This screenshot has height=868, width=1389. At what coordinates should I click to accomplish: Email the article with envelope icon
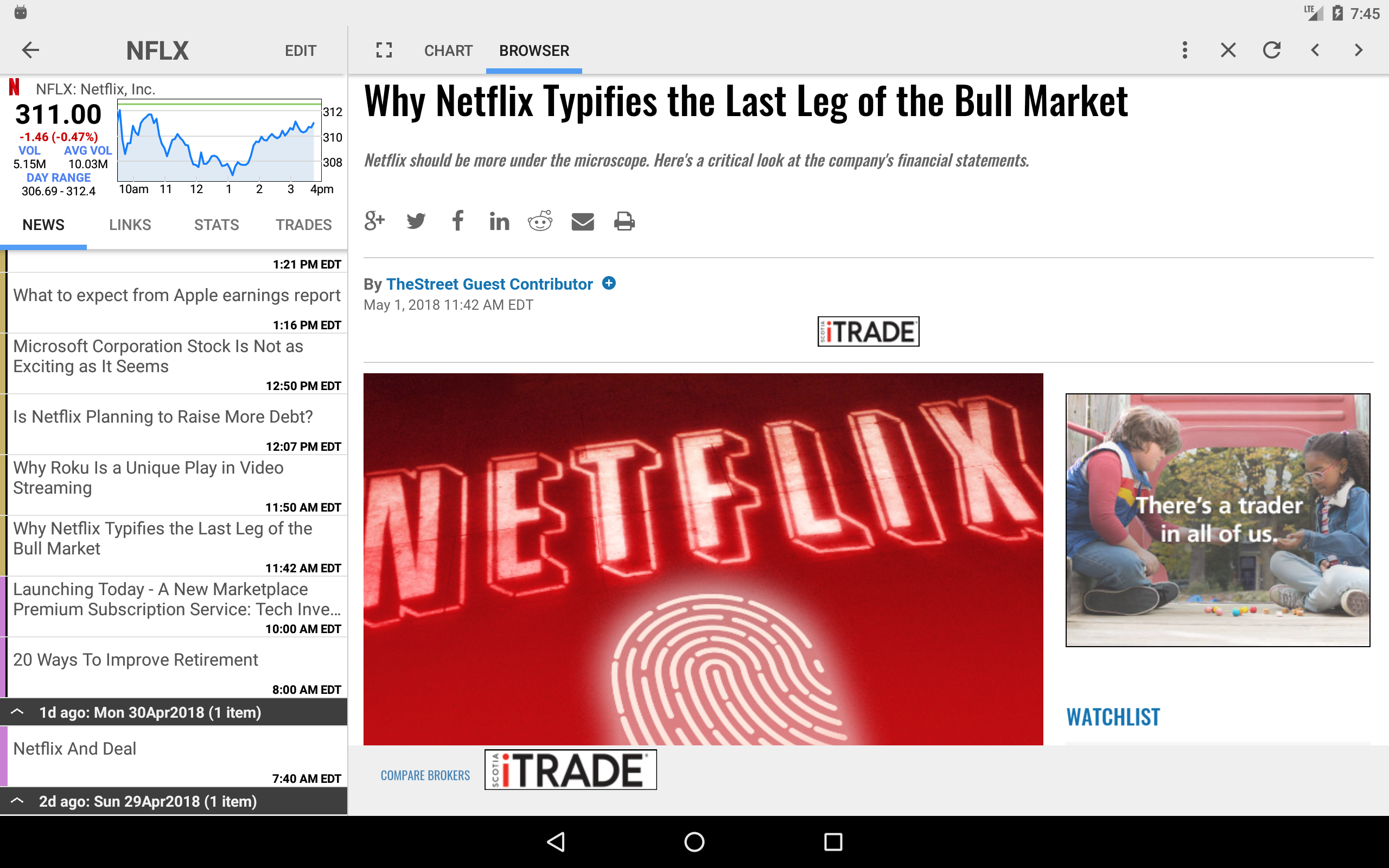(583, 221)
